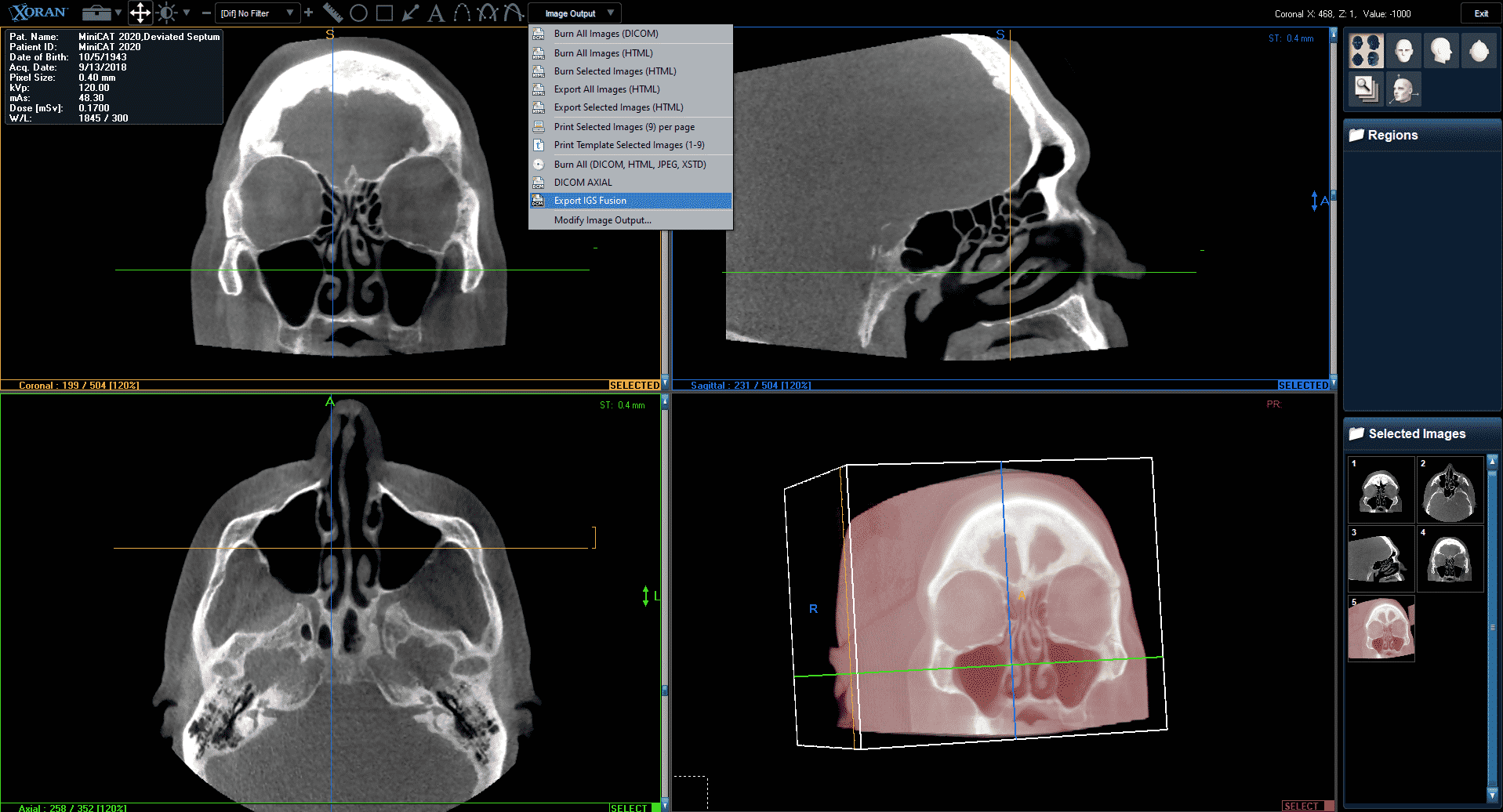Viewport: 1503px width, 812px height.
Task: Click the Selected Images folder icon
Action: (x=1356, y=433)
